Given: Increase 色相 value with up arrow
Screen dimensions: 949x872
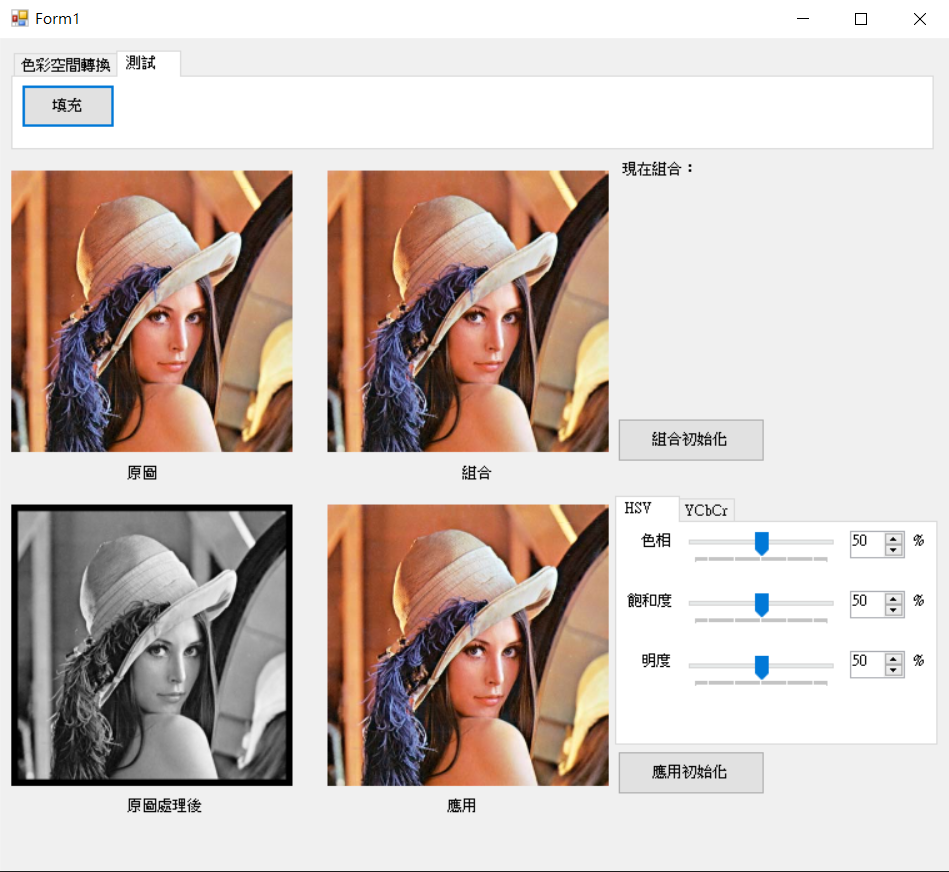Looking at the screenshot, I should pos(893,539).
